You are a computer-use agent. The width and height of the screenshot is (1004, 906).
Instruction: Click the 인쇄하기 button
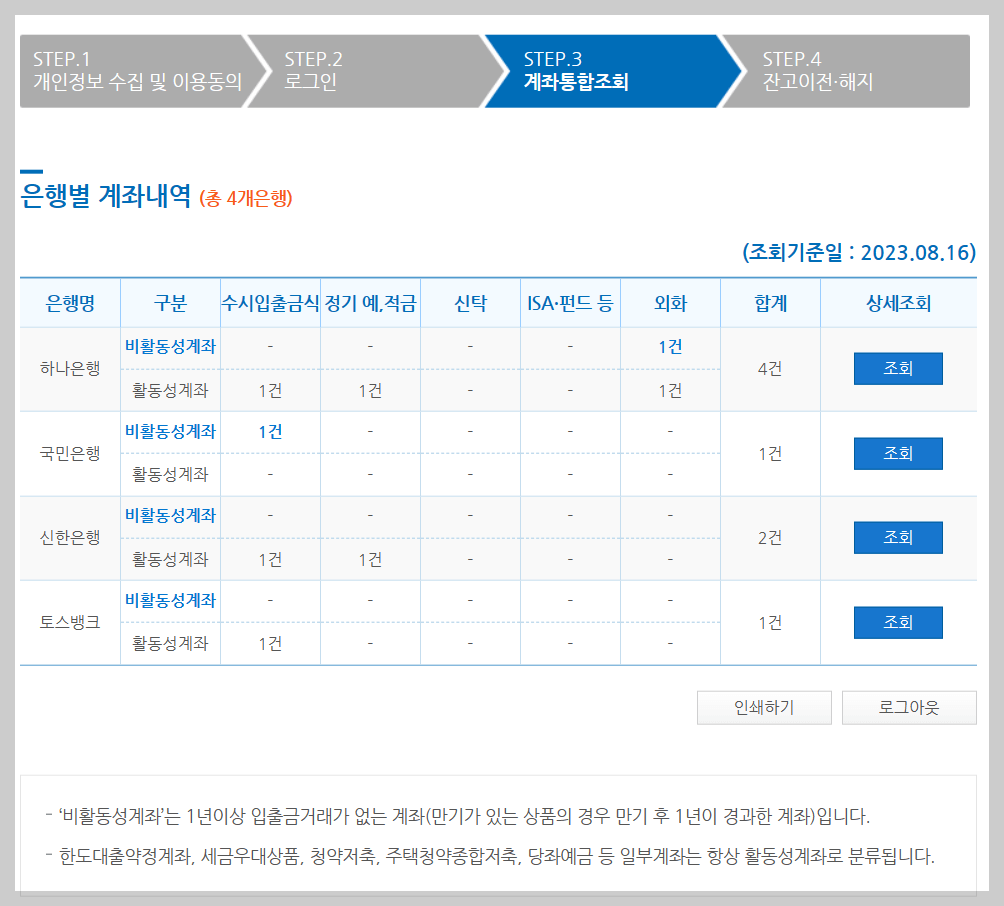765,707
